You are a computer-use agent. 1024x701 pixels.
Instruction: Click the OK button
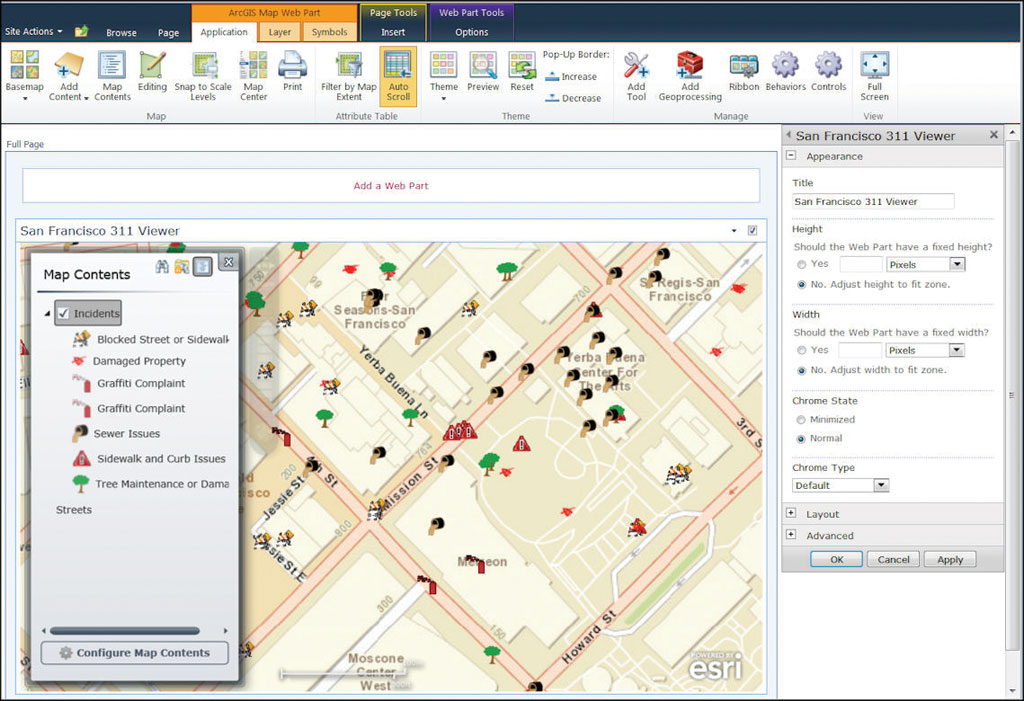click(837, 559)
